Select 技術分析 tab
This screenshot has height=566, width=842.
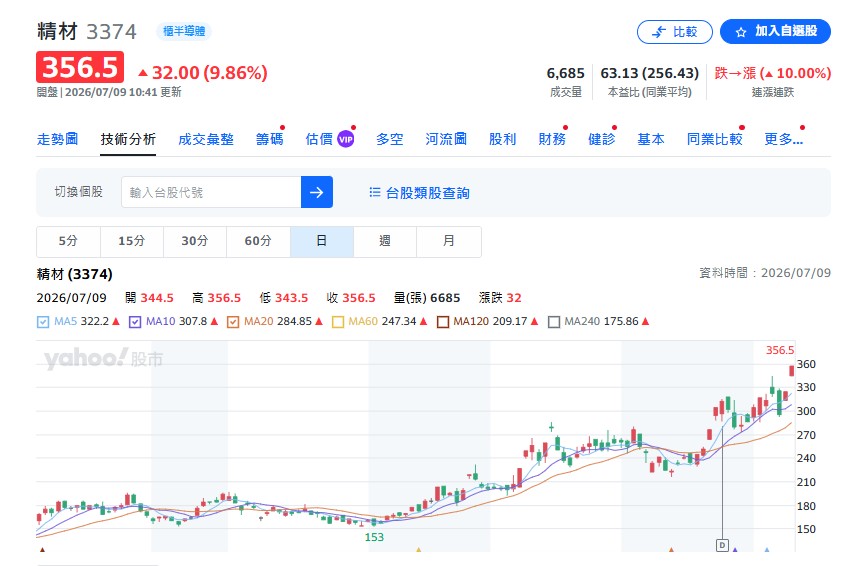coord(128,139)
